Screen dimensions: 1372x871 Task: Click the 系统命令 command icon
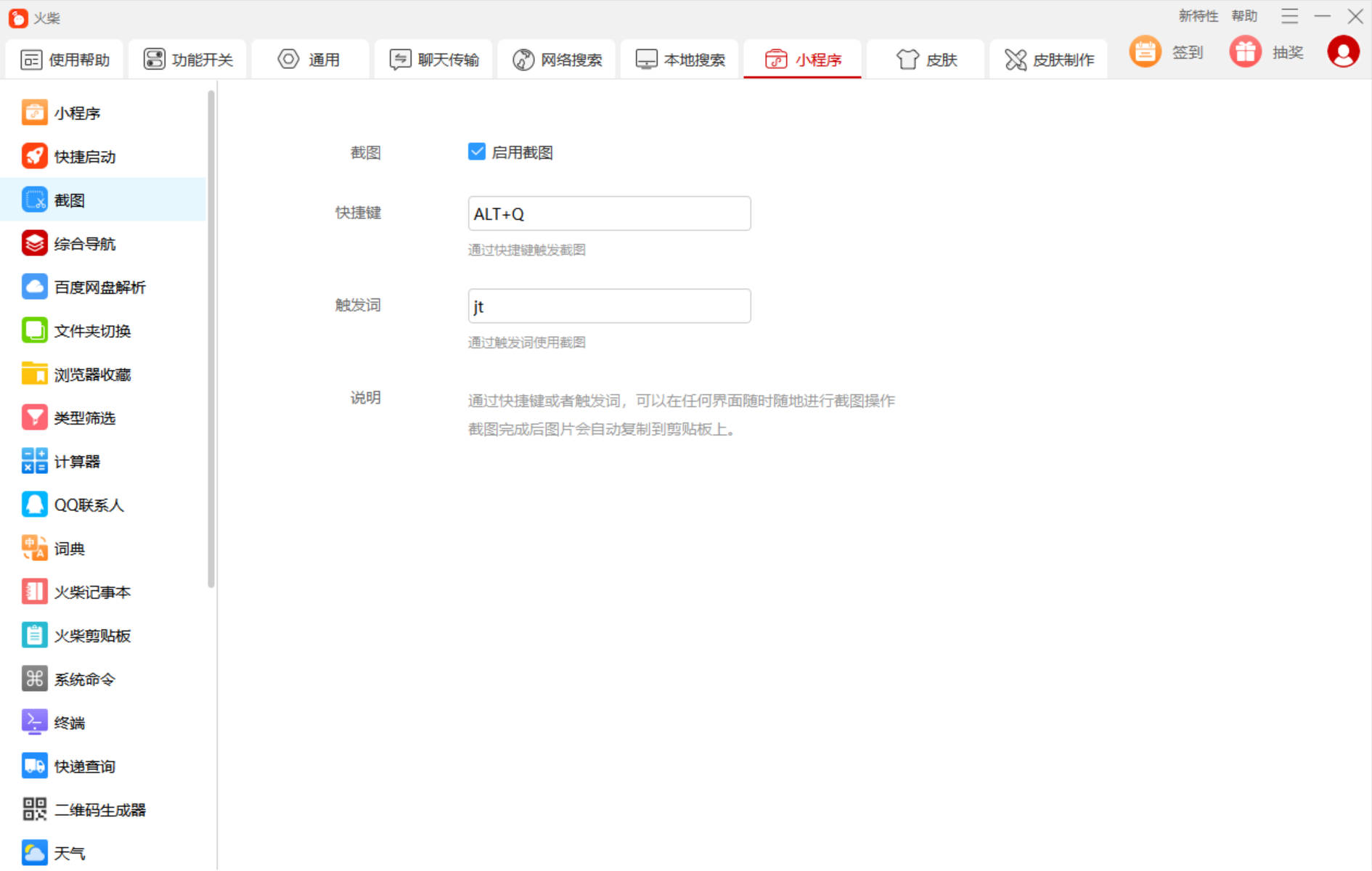[34, 679]
